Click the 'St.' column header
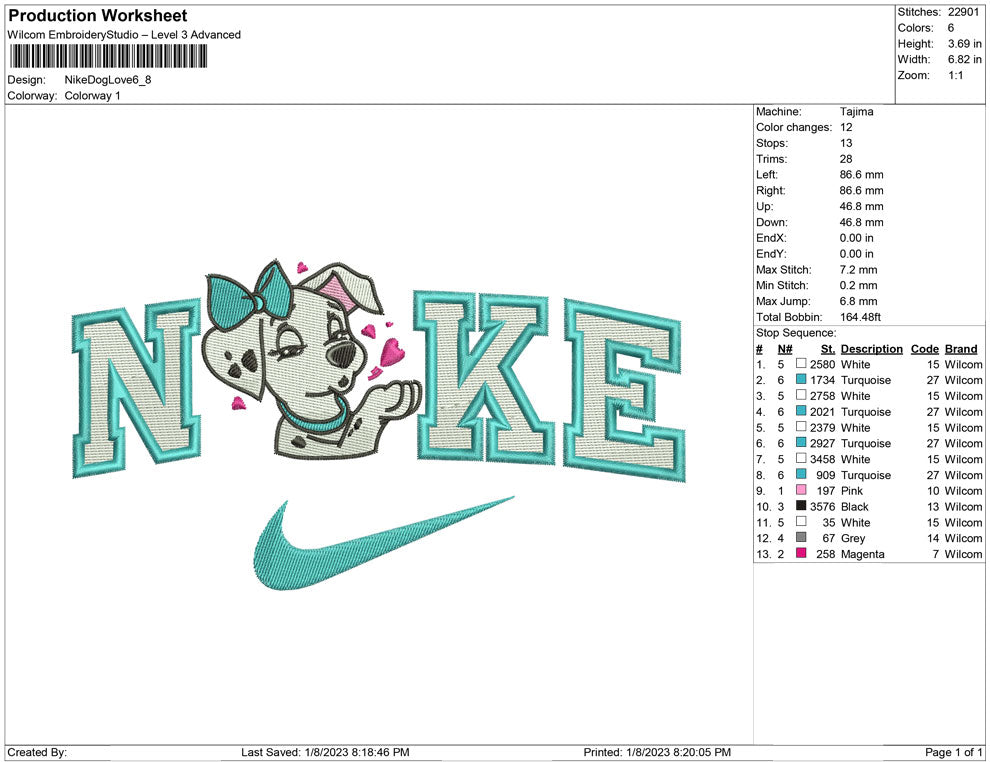 click(x=828, y=348)
